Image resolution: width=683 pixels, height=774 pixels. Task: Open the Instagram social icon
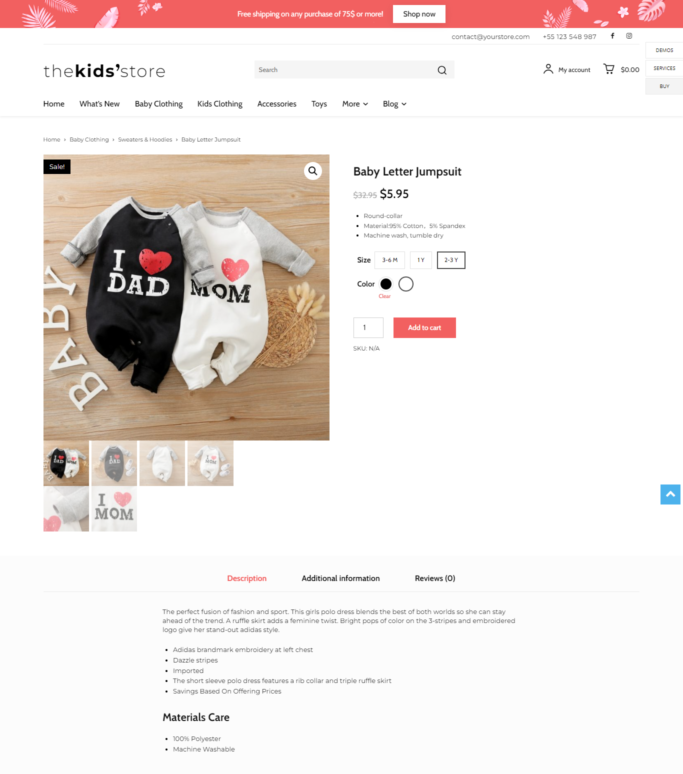pyautogui.click(x=629, y=36)
